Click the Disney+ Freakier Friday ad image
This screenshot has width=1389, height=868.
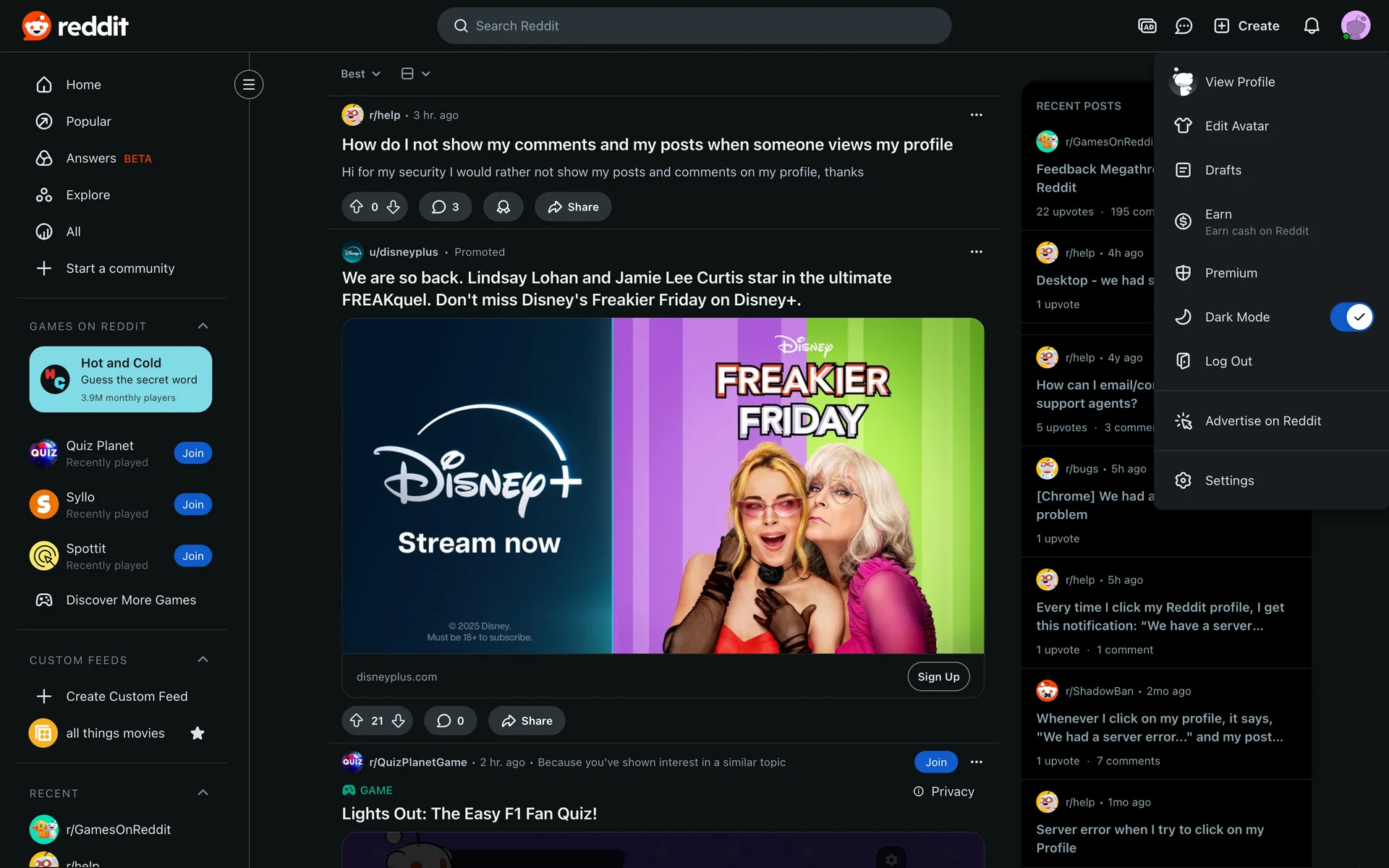(663, 485)
